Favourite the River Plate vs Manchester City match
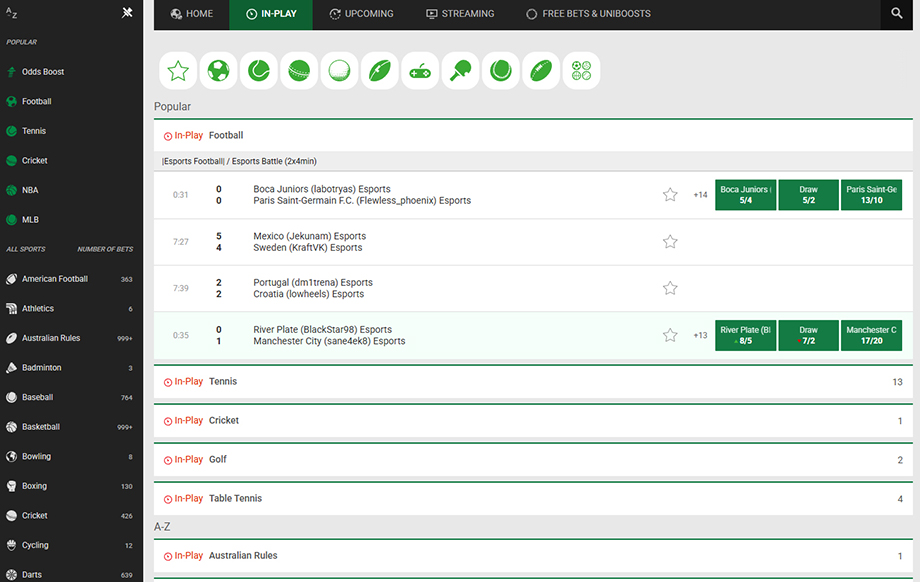The width and height of the screenshot is (920, 582). tap(670, 335)
